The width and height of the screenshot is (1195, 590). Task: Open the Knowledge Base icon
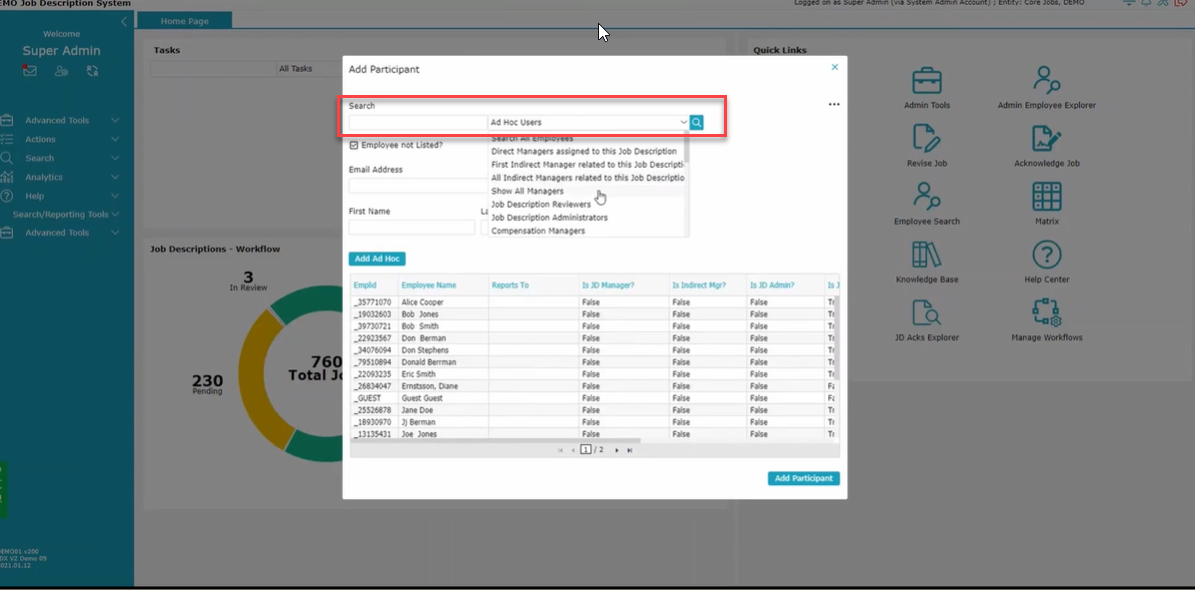pos(926,256)
